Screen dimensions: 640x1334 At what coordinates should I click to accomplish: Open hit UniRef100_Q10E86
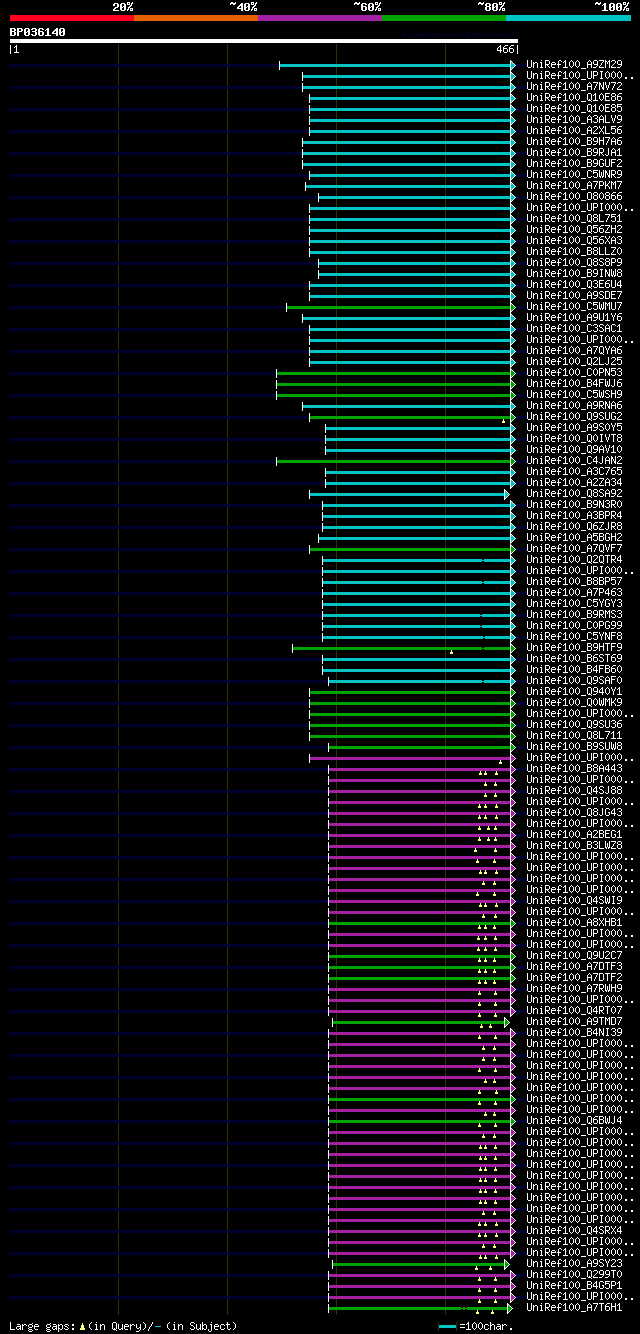pyautogui.click(x=574, y=98)
